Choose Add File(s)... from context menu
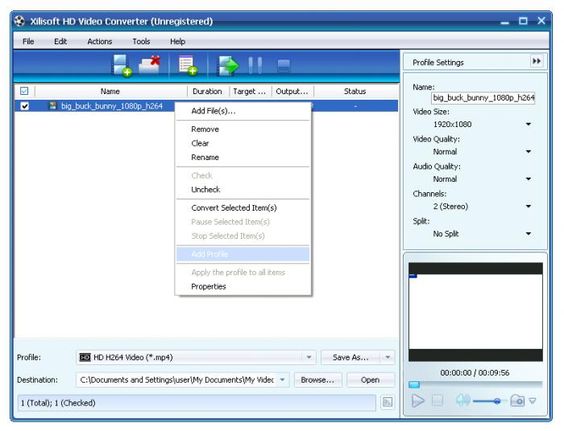This screenshot has height=431, width=564. tap(243, 111)
